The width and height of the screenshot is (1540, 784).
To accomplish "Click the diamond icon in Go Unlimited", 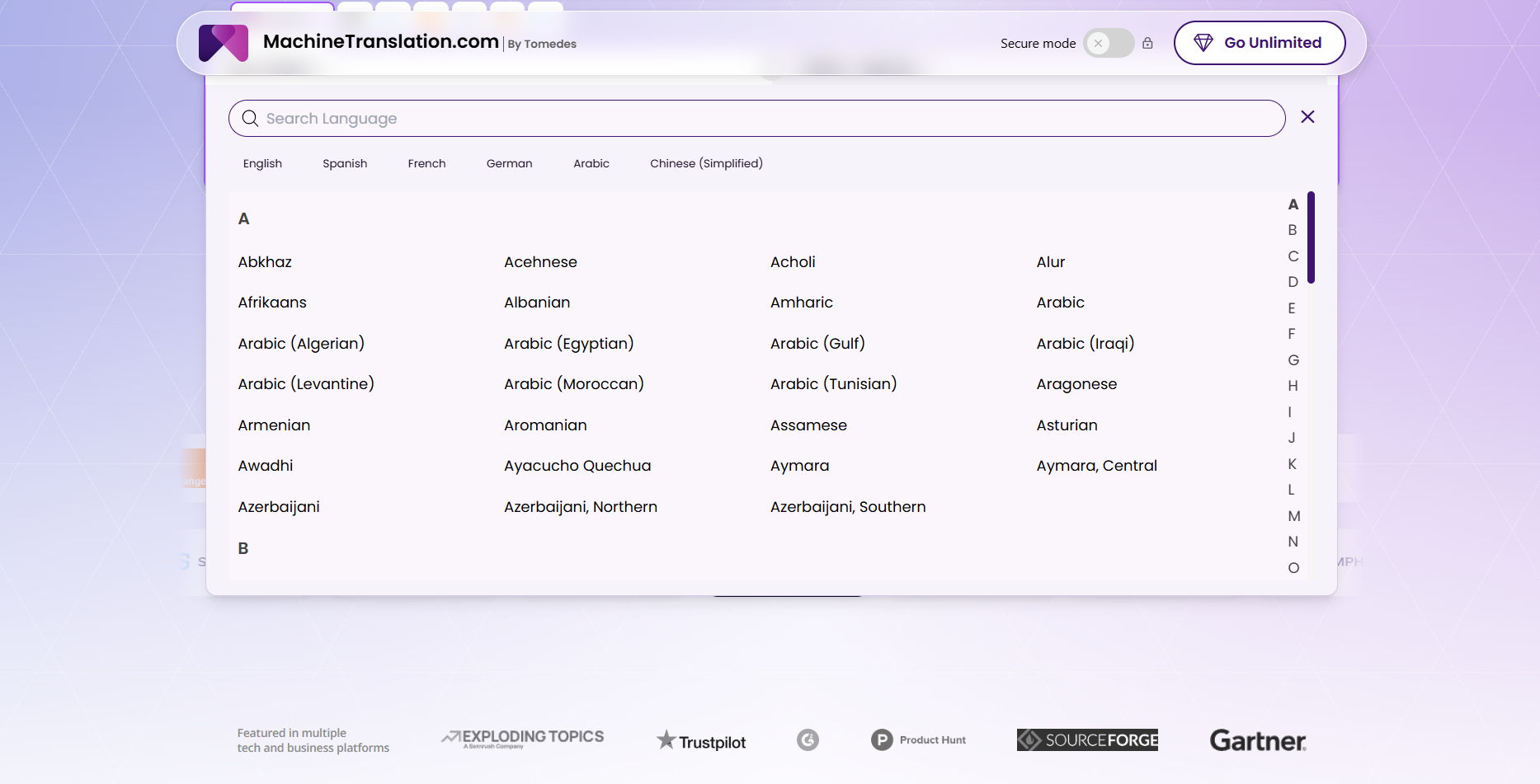I will click(1203, 43).
